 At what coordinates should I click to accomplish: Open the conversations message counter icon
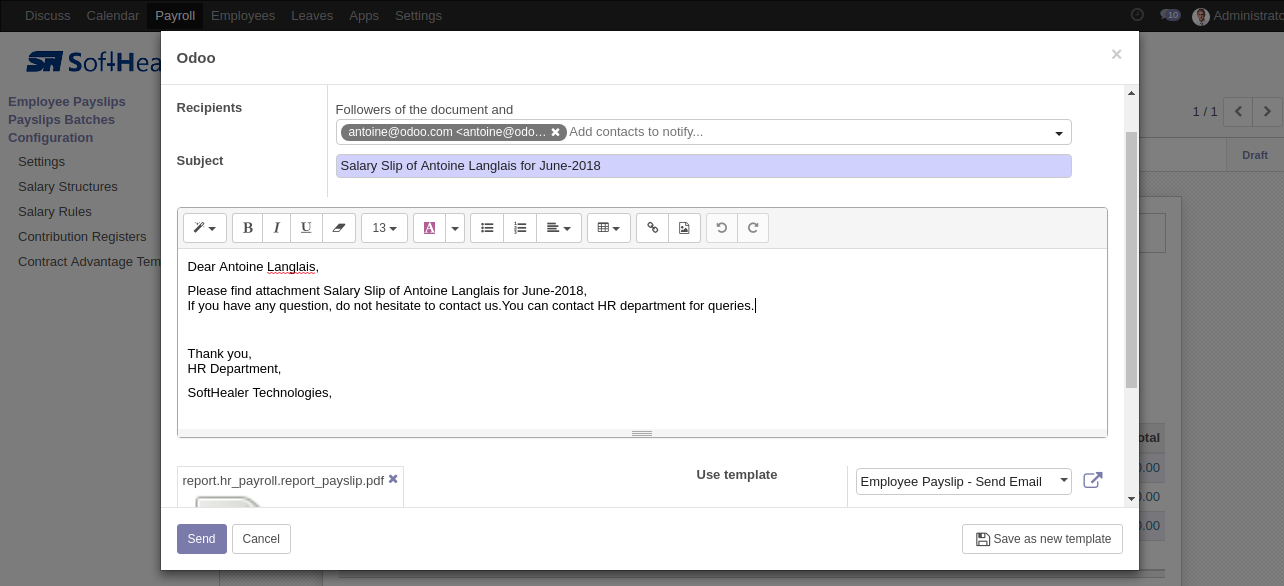tap(1170, 15)
